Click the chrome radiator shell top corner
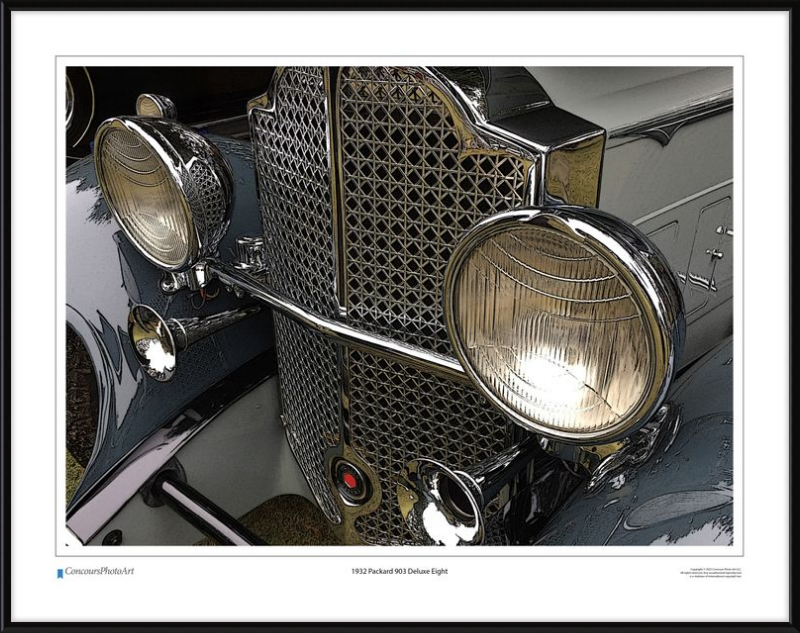Image resolution: width=800 pixels, height=633 pixels. point(573,140)
